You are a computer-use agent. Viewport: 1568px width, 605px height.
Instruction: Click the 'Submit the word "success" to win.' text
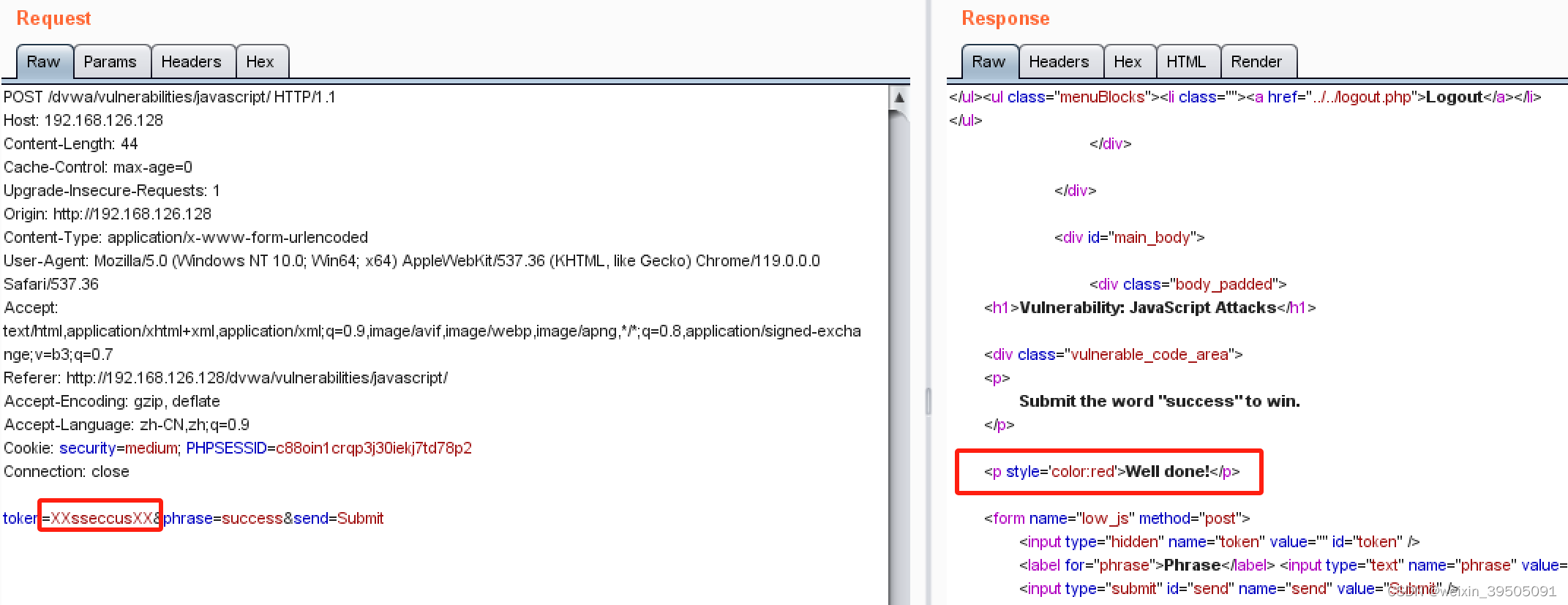coord(1159,402)
